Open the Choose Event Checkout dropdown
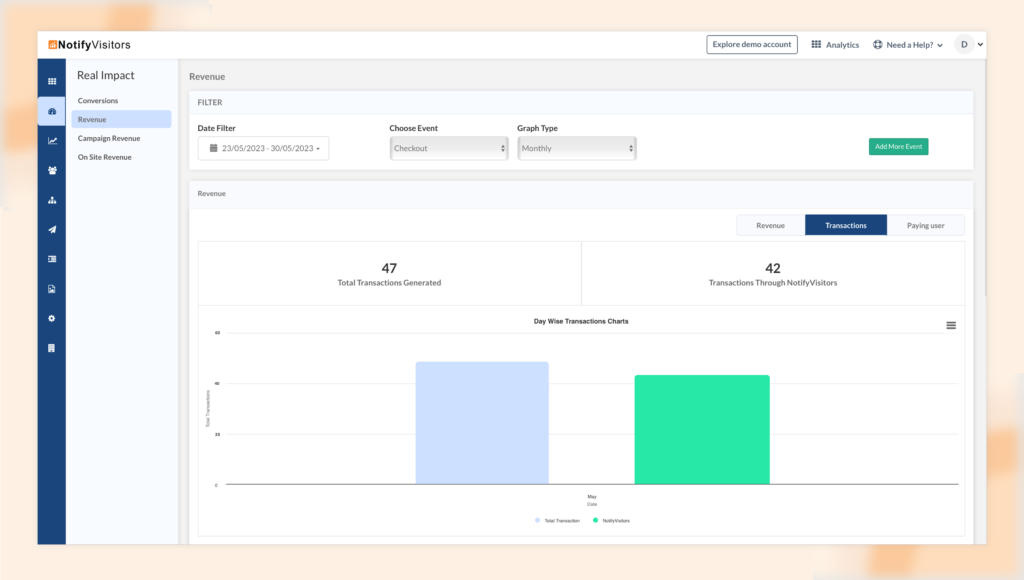The image size is (1024, 580). 449,148
